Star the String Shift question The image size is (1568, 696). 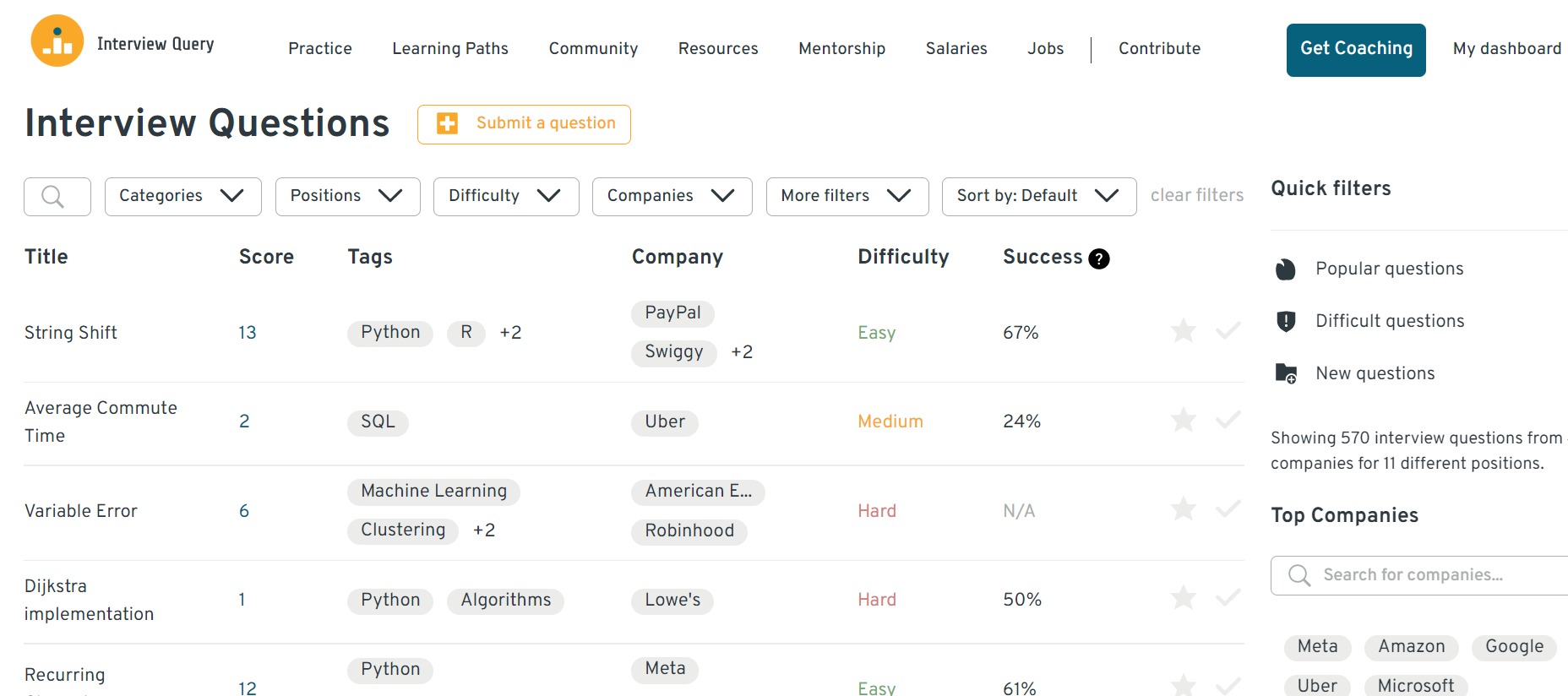[1183, 330]
